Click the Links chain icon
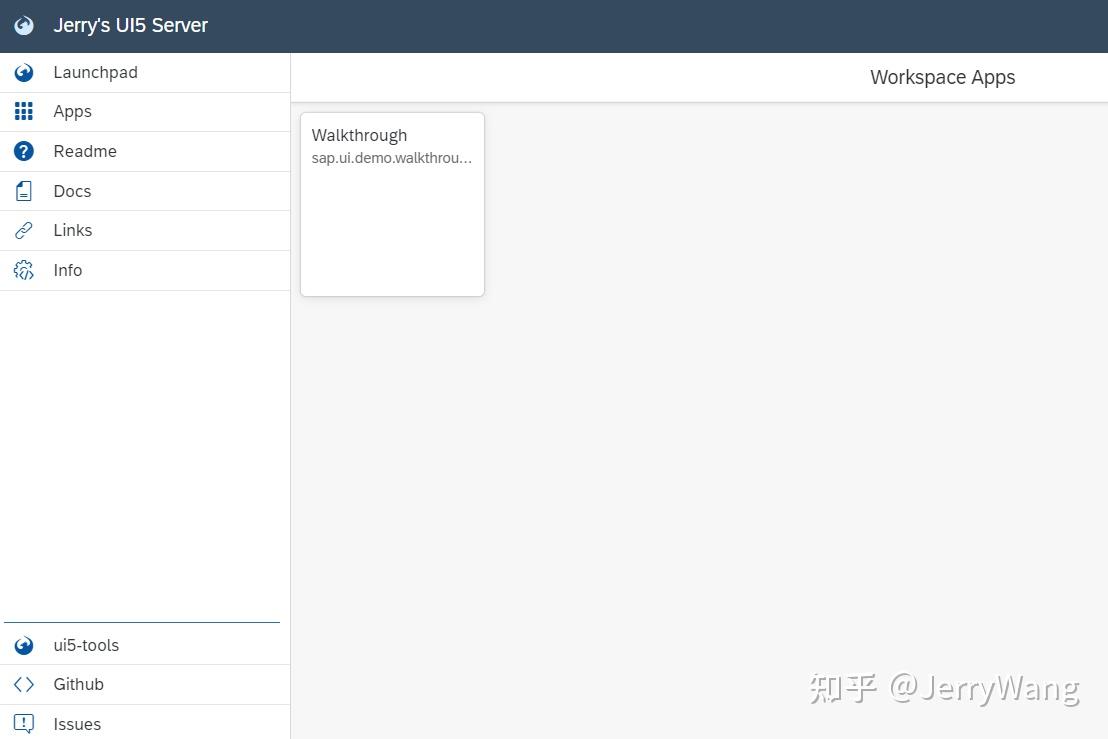 [23, 230]
